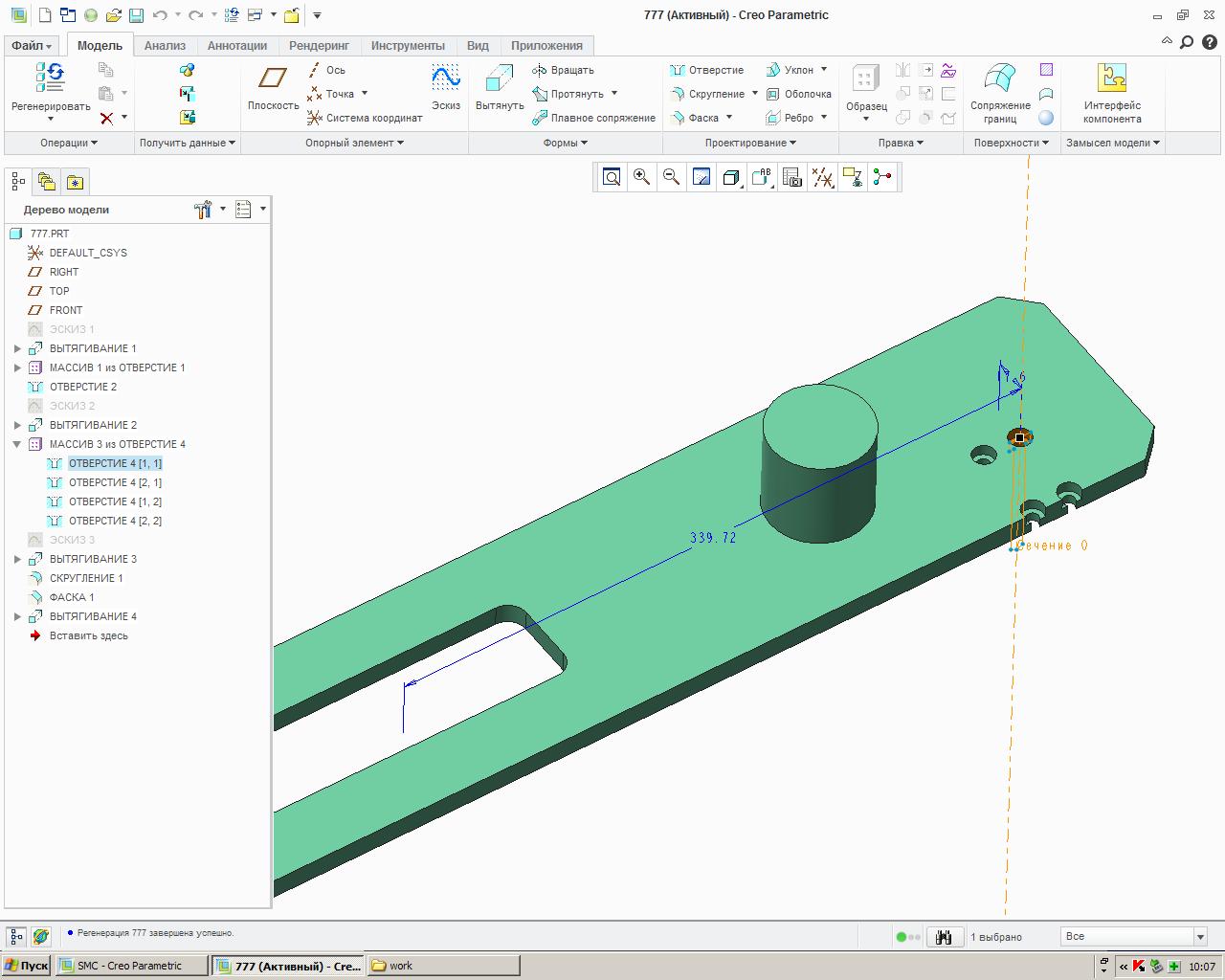
Task: Collapse the ribbon using the caret icon
Action: pos(1167,41)
